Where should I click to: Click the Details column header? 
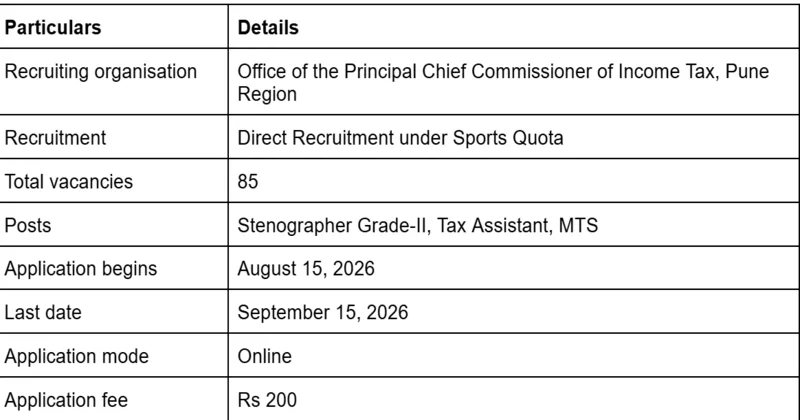pos(268,28)
